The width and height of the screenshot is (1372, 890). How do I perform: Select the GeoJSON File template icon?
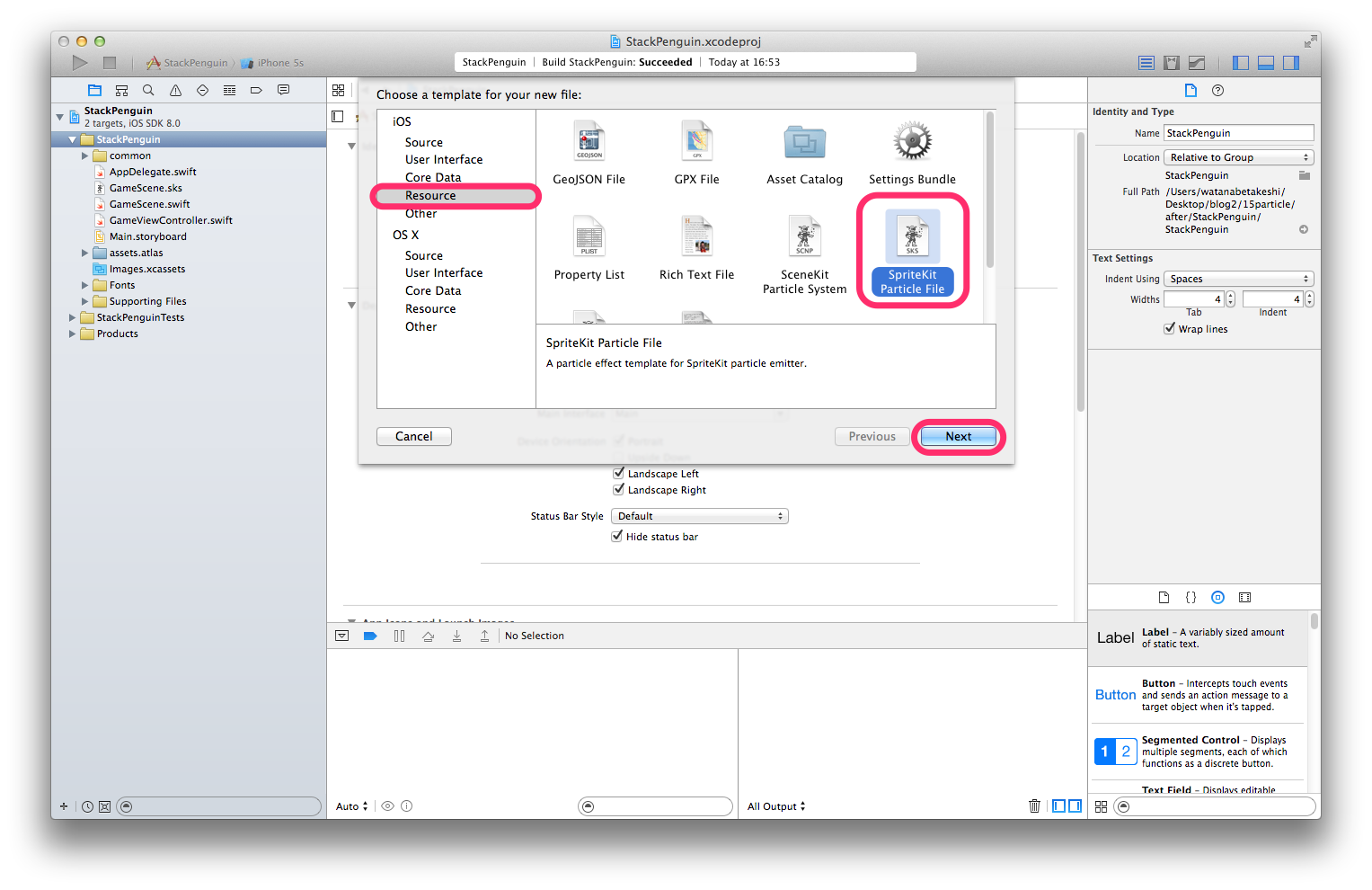[589, 142]
